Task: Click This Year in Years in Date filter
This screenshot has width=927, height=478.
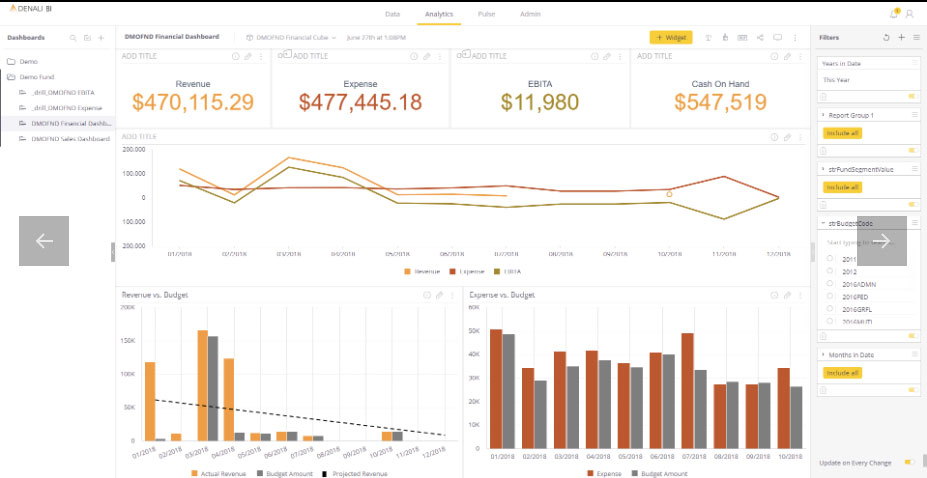Action: (837, 80)
